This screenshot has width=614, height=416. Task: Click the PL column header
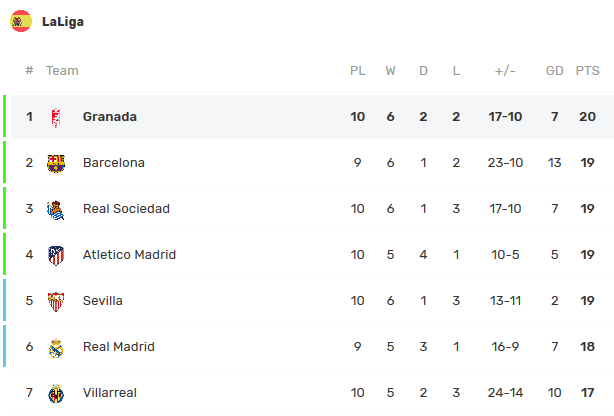pos(357,71)
